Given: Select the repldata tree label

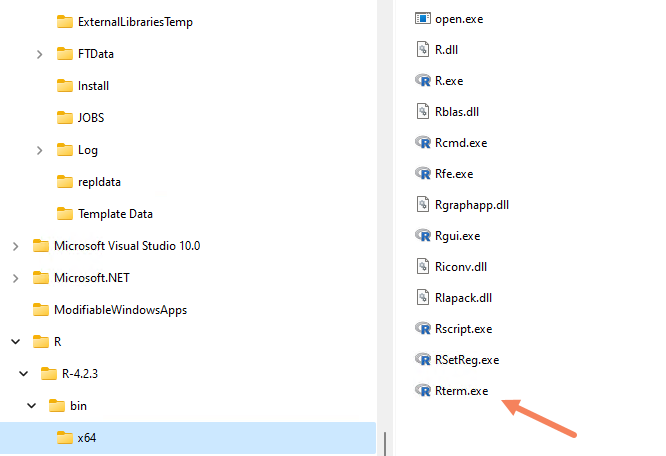Looking at the screenshot, I should click(x=99, y=182).
